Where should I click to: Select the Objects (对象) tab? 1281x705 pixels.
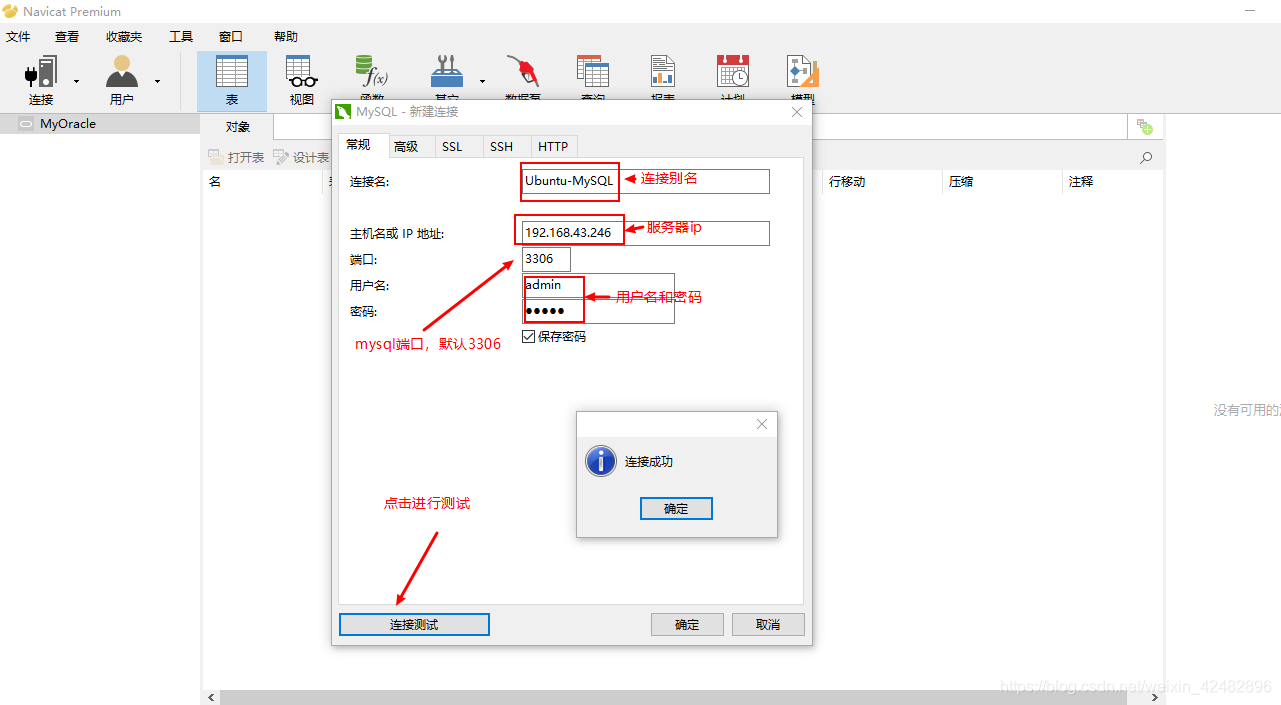[237, 127]
